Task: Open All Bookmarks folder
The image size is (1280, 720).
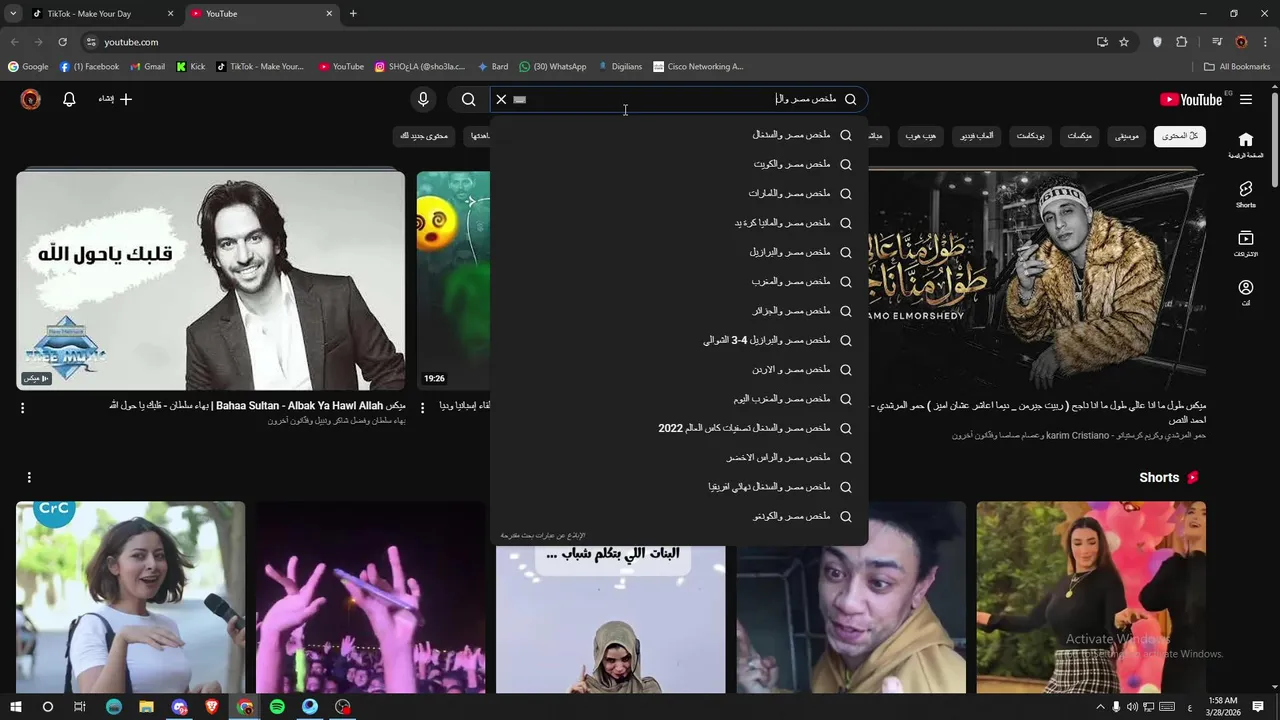Action: (x=1237, y=67)
